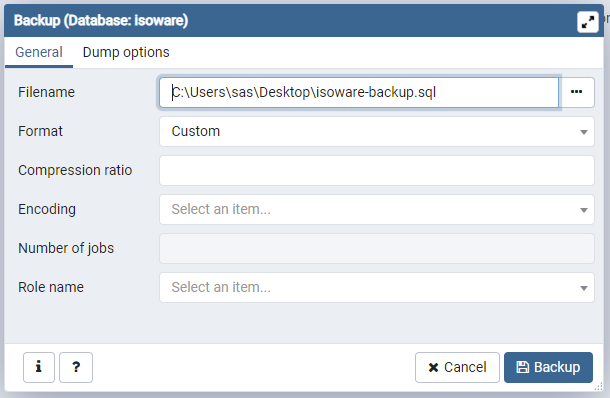Screen dimensions: 610x398
Task: Click the Filename label
Action: coord(46,92)
